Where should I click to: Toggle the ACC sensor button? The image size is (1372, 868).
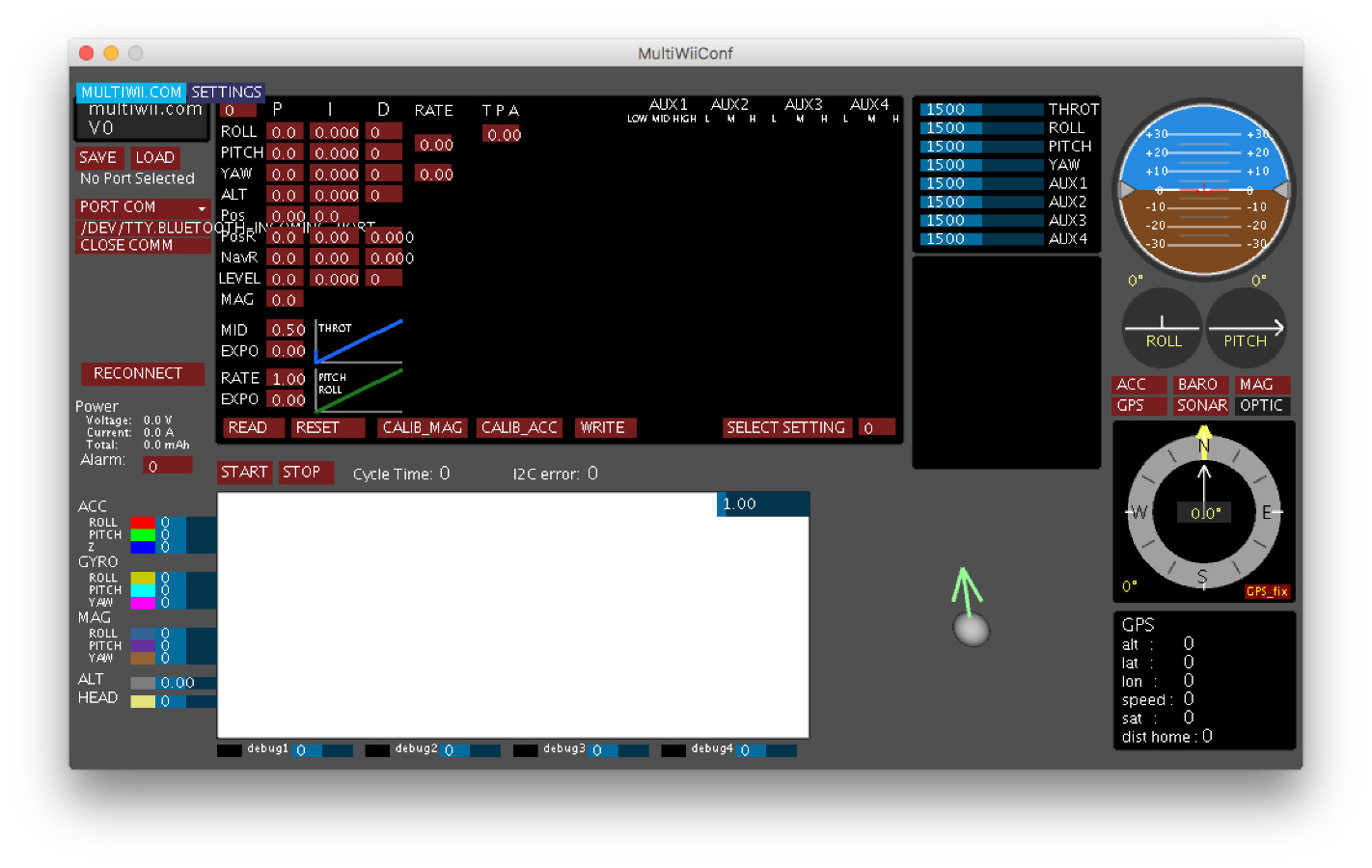(1139, 384)
